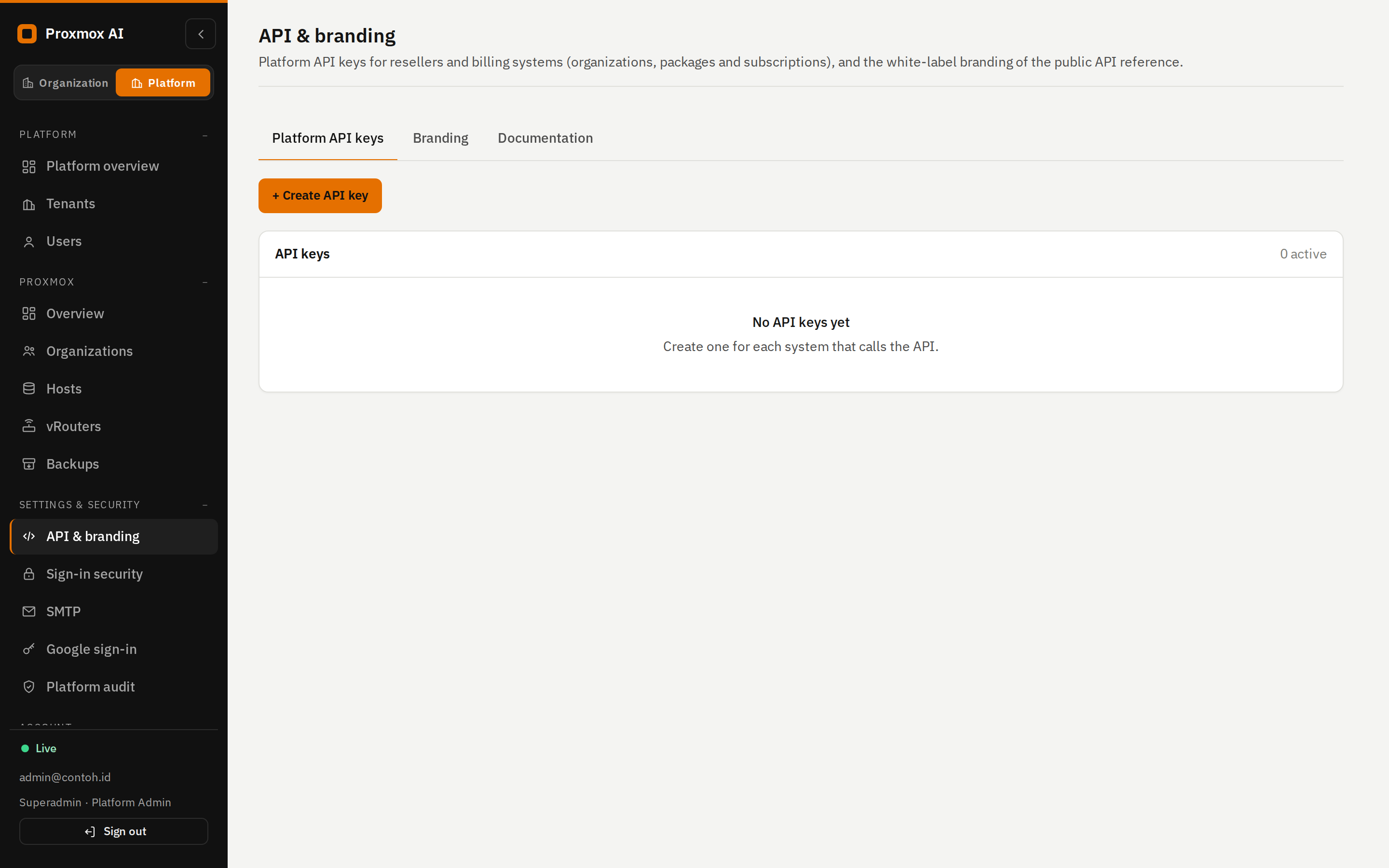
Task: Collapse the PROXMOX section
Action: click(205, 283)
